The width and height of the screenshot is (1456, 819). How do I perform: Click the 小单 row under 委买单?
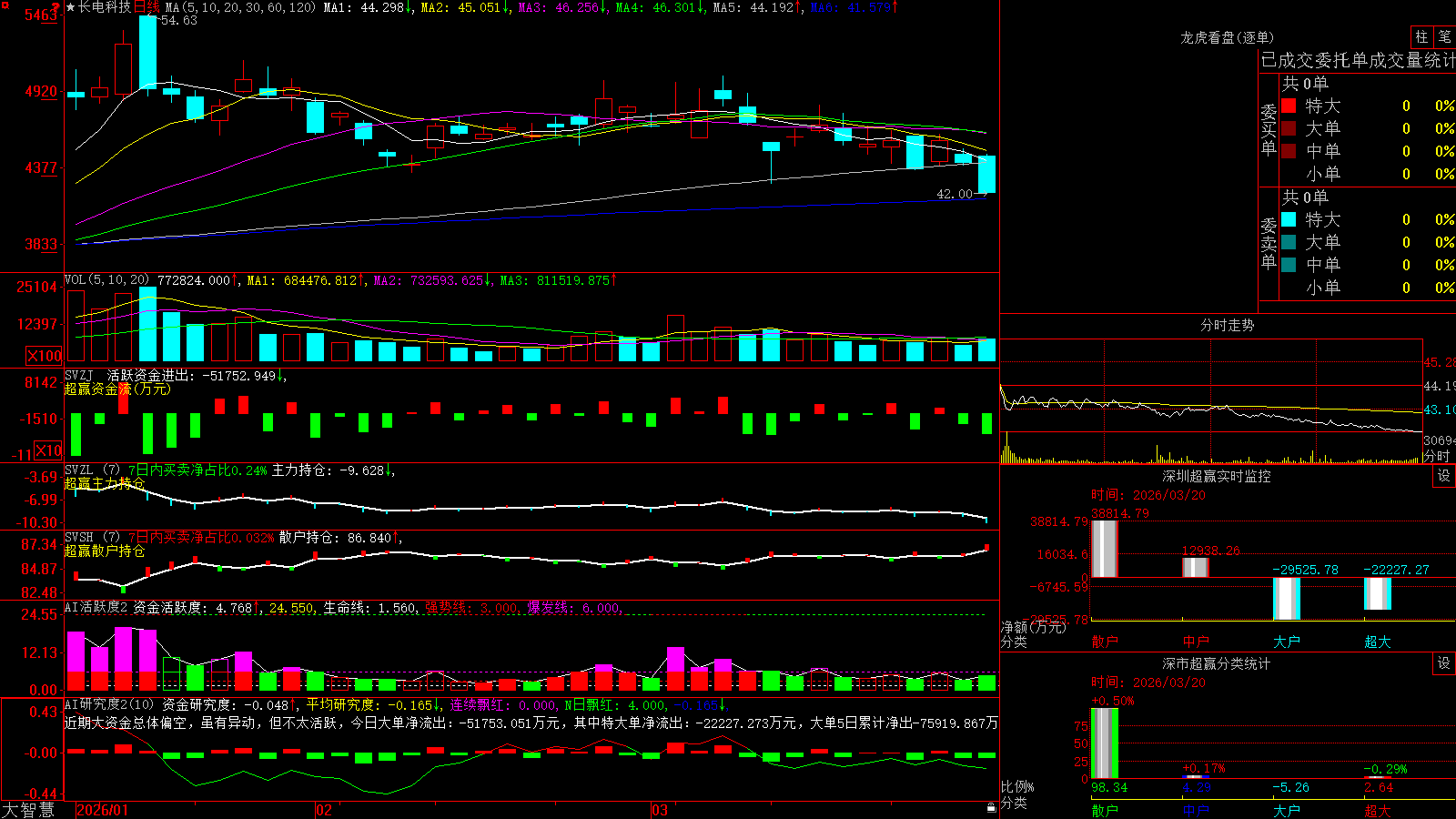pyautogui.click(x=1367, y=174)
